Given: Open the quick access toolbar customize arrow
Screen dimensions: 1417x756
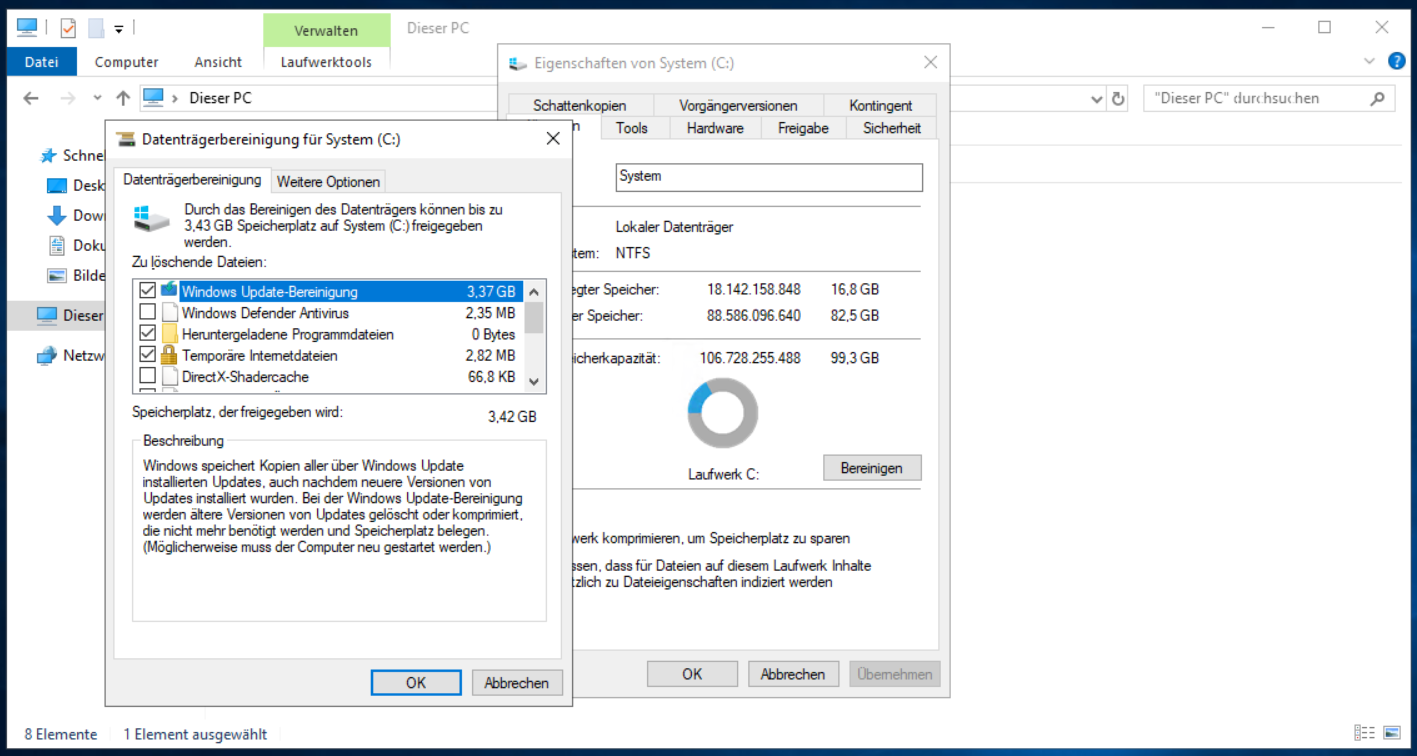Looking at the screenshot, I should [x=118, y=29].
